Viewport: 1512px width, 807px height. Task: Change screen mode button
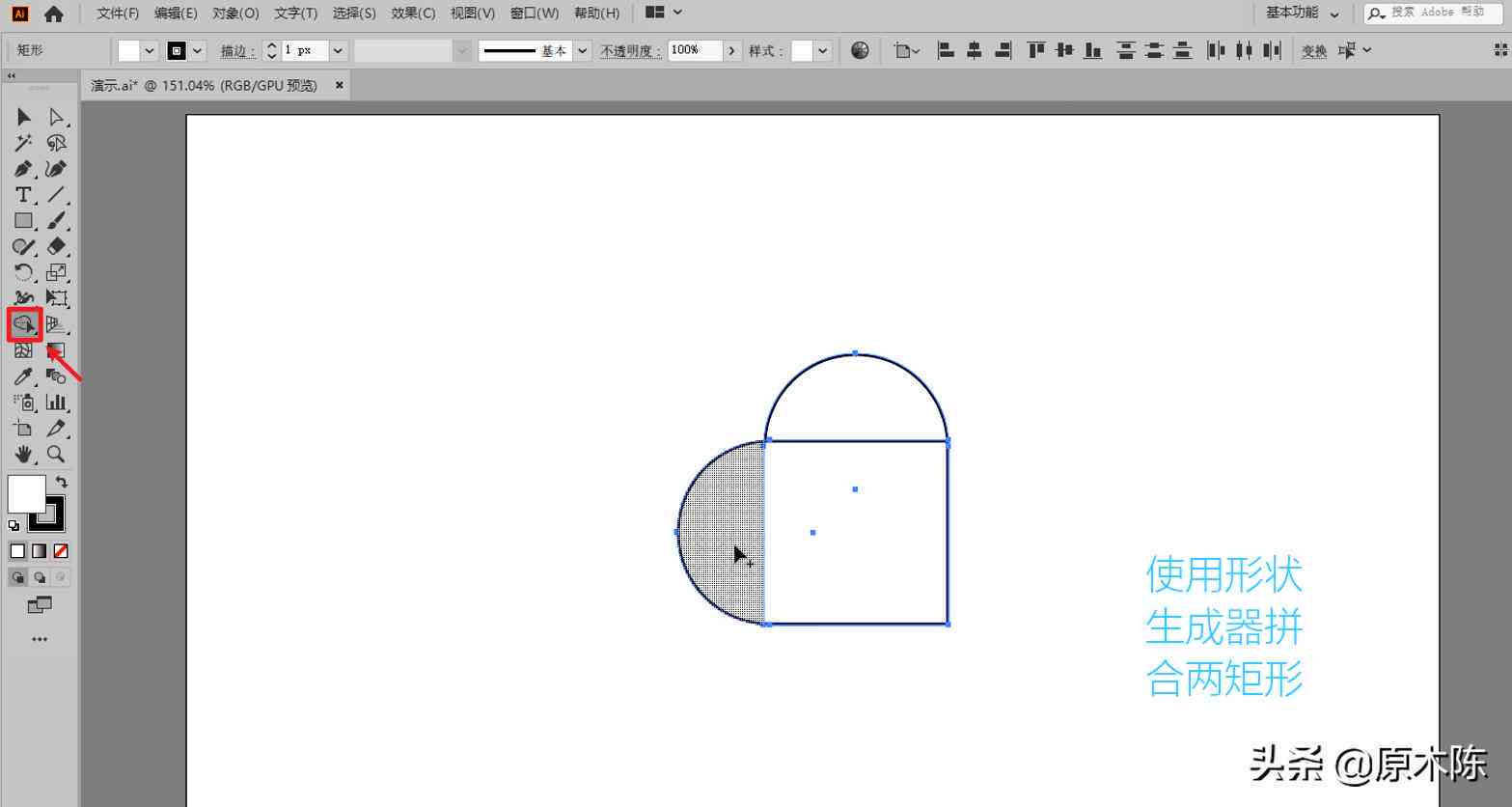pos(40,606)
